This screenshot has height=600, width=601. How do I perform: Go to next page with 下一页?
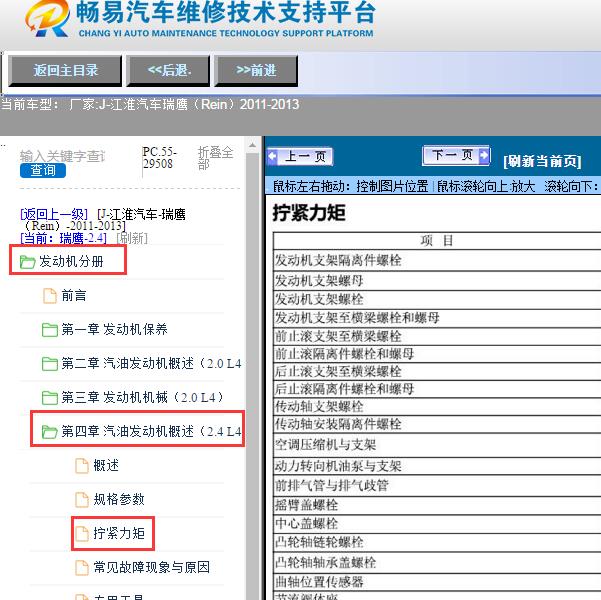[456, 155]
